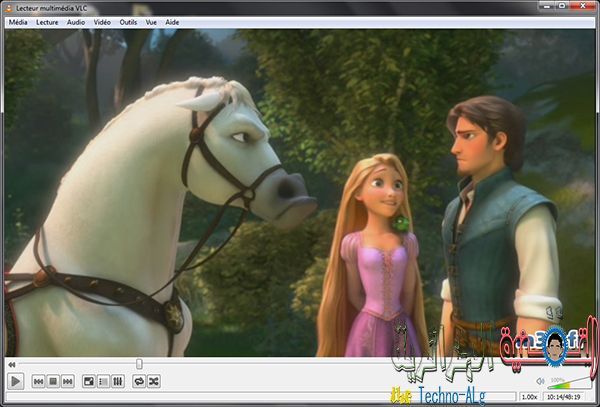Click the VLC cone icon in title bar
This screenshot has width=600, height=407.
pyautogui.click(x=9, y=8)
